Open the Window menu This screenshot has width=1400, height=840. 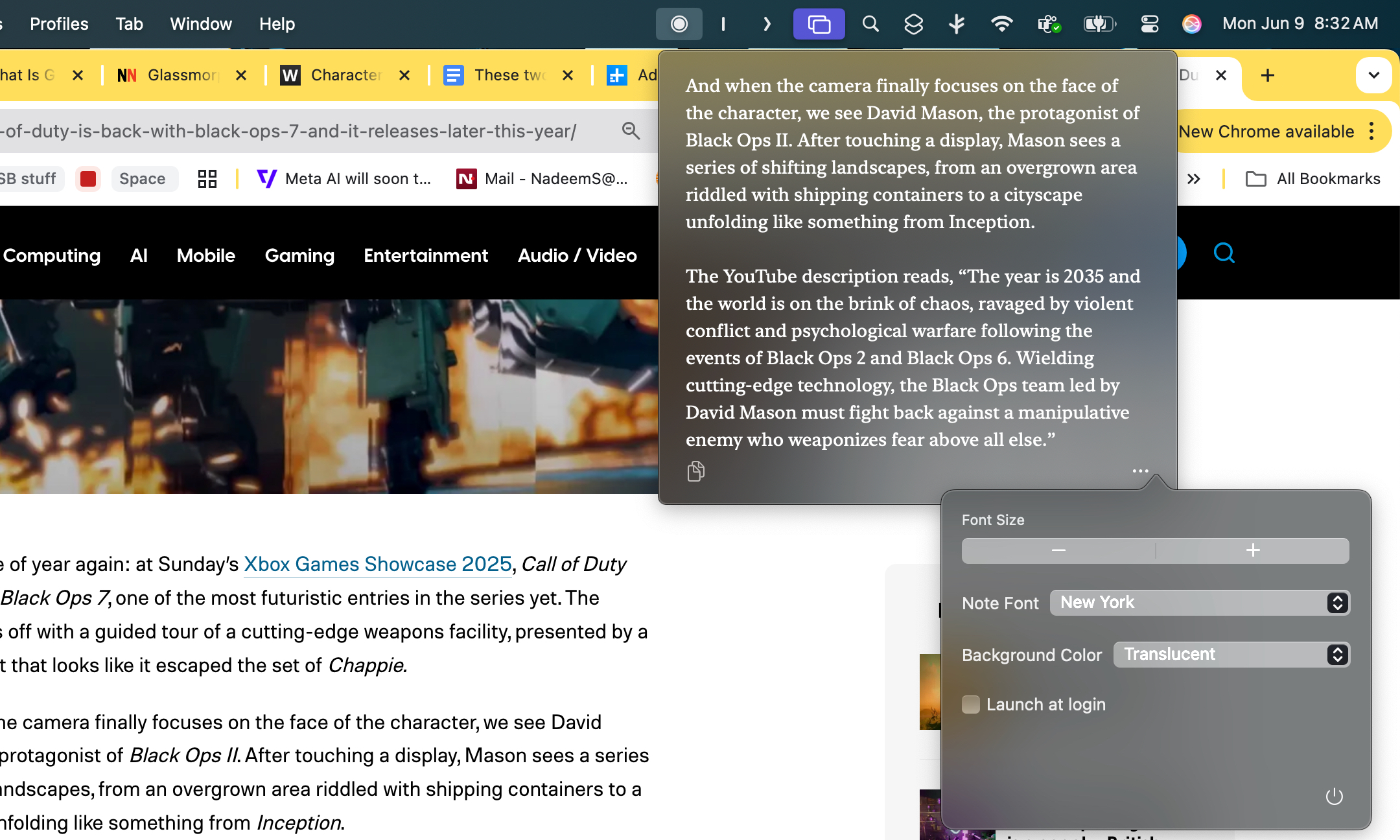coord(201,23)
